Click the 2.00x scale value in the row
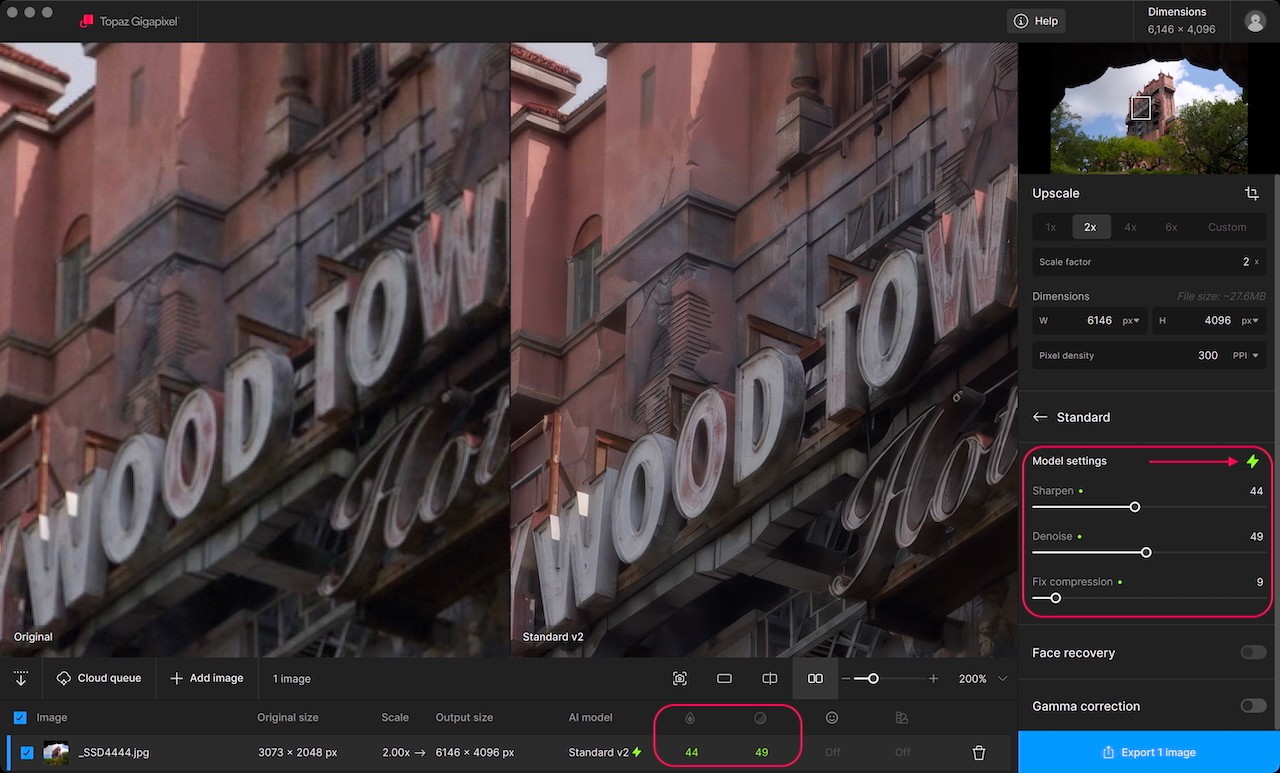The width and height of the screenshot is (1280, 773). [395, 752]
